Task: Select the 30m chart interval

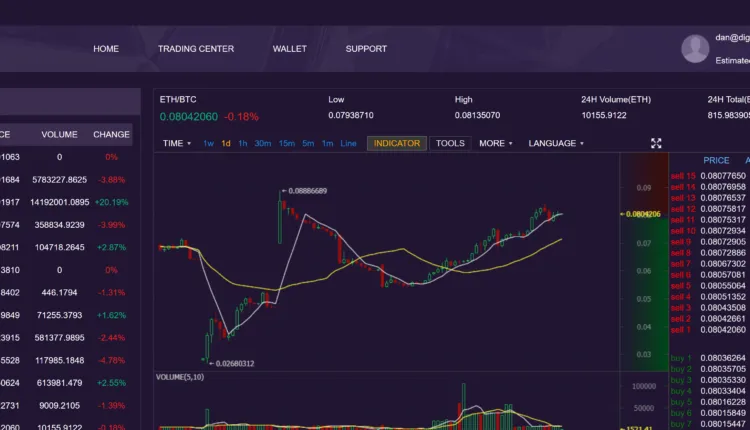Action: point(263,143)
